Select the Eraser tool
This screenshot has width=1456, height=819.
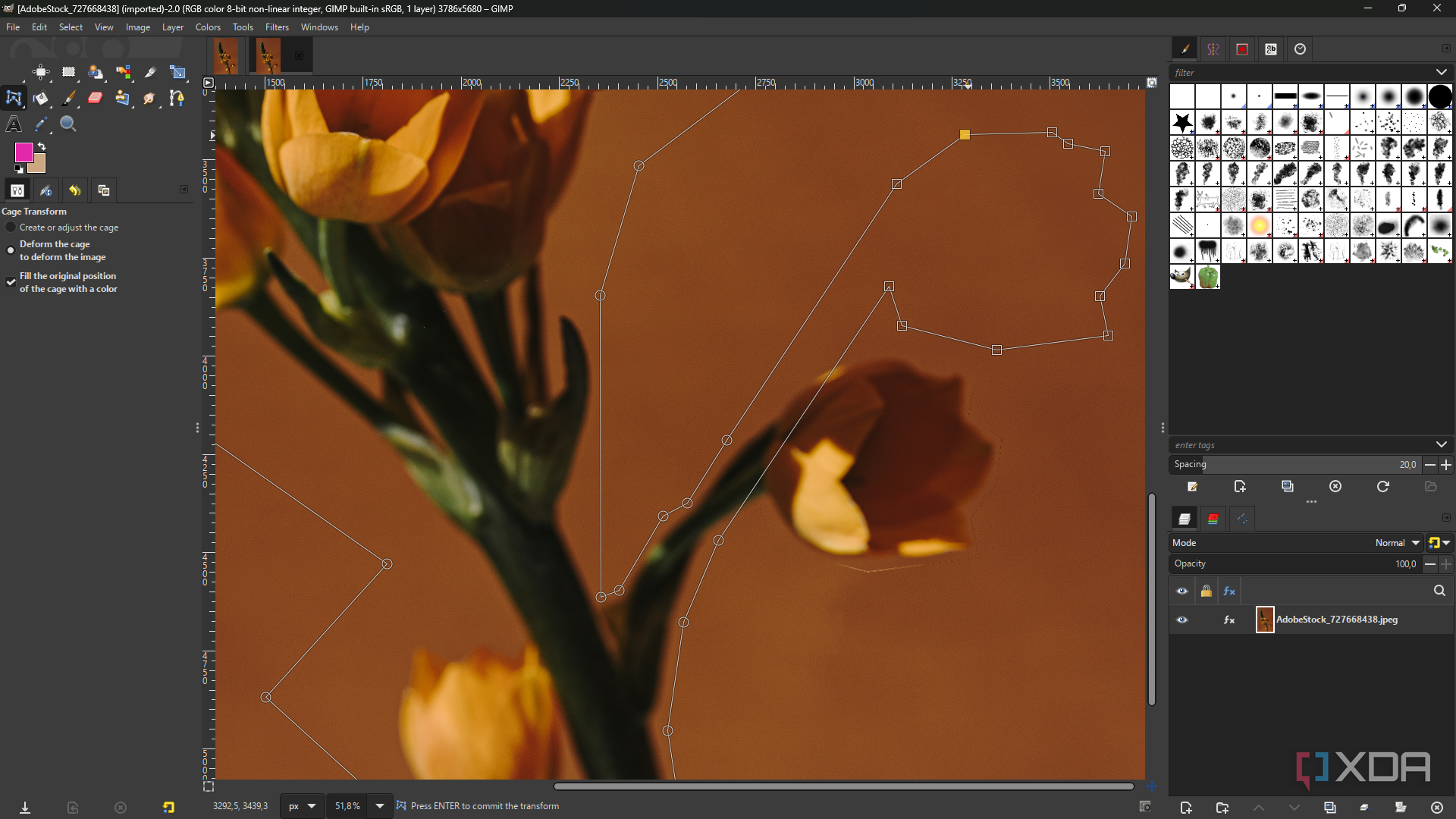96,98
